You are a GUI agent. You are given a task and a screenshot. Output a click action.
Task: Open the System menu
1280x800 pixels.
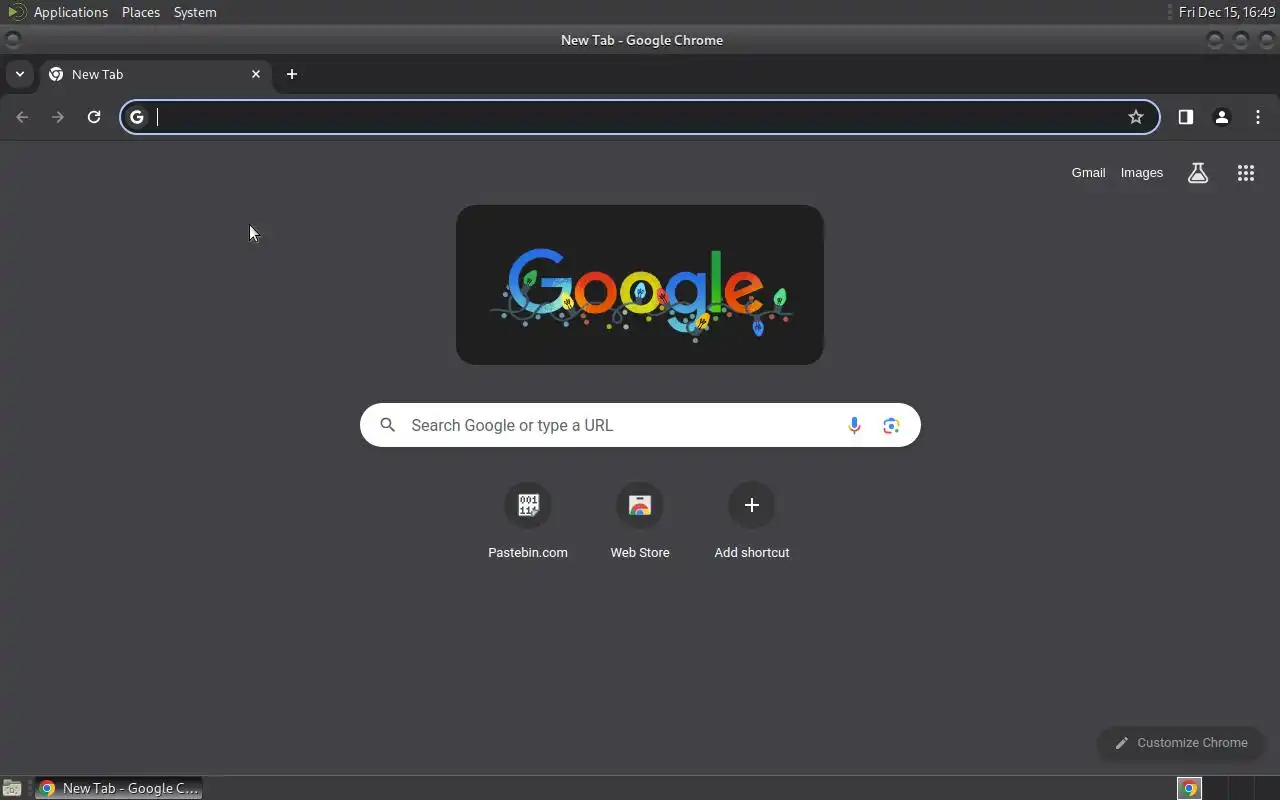point(195,12)
